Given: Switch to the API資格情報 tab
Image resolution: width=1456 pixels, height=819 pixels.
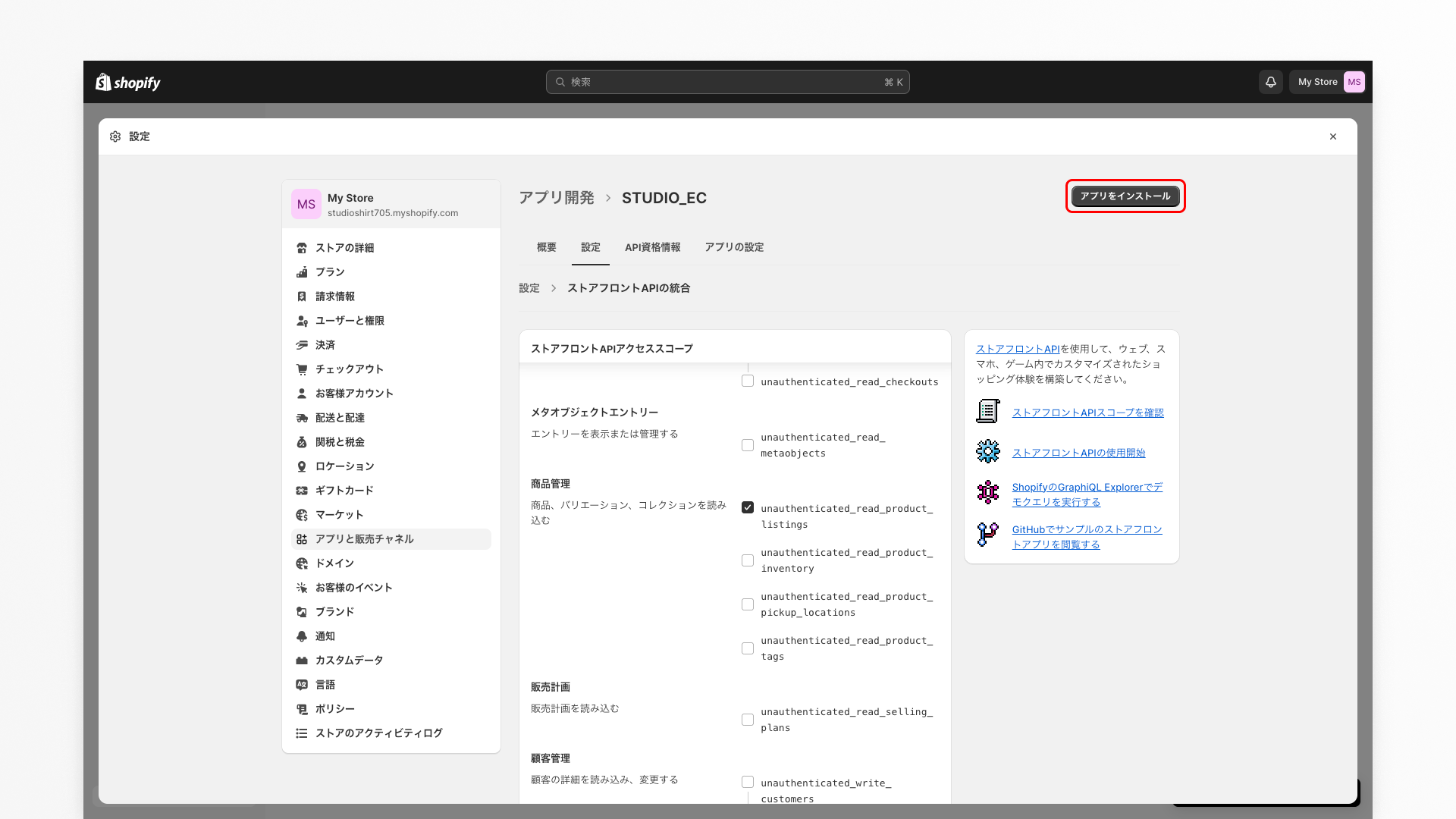Looking at the screenshot, I should 653,247.
